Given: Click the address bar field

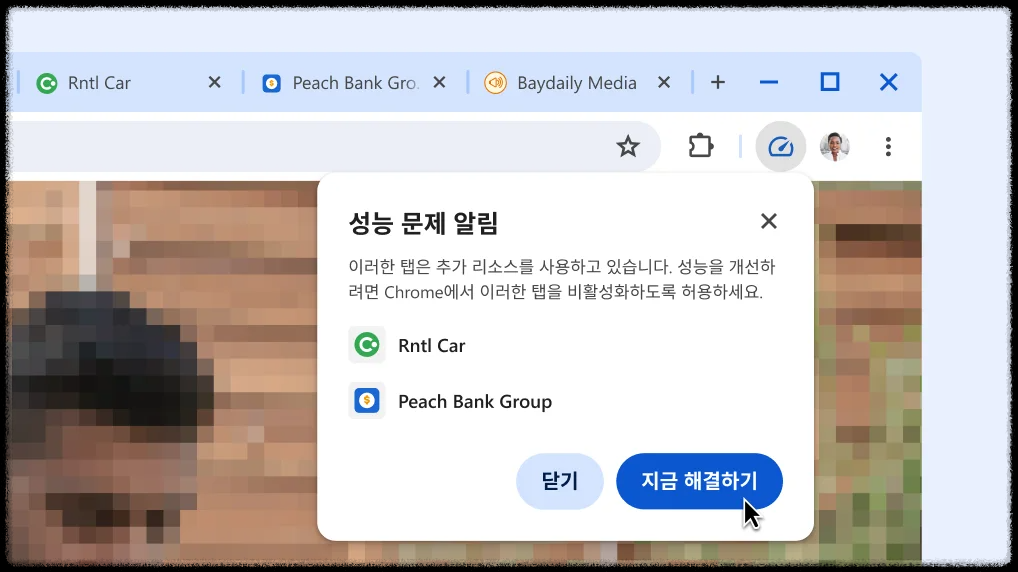Looking at the screenshot, I should click(334, 147).
